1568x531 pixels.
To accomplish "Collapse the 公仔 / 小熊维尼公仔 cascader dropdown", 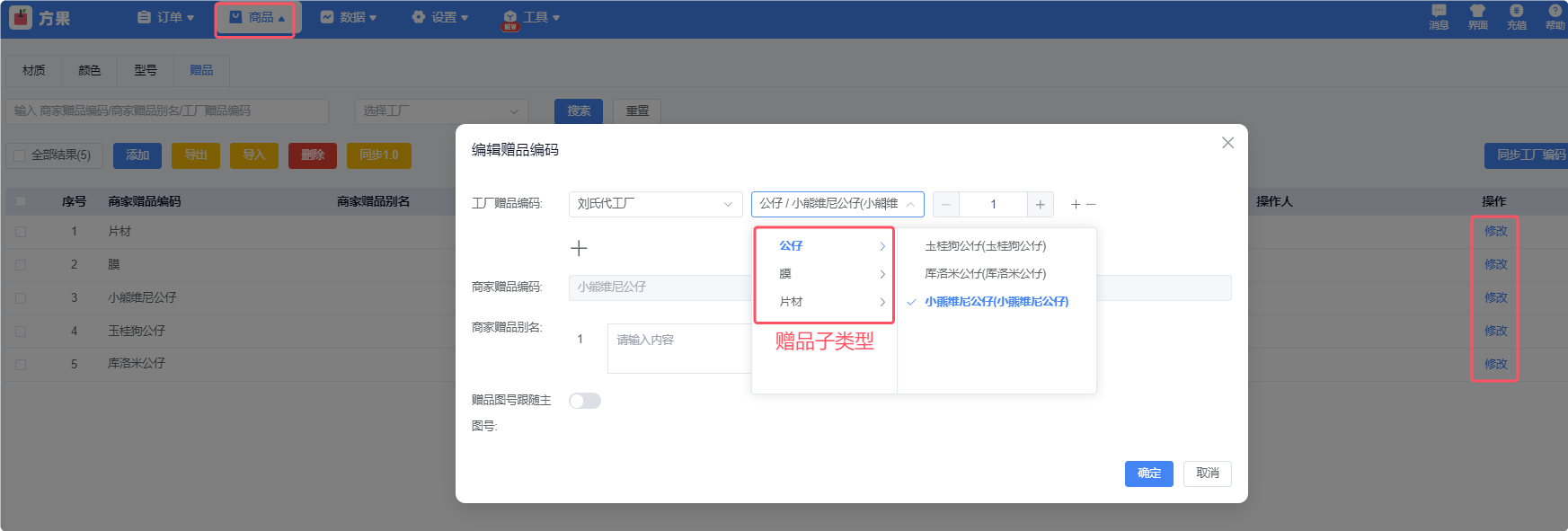I will [x=837, y=205].
